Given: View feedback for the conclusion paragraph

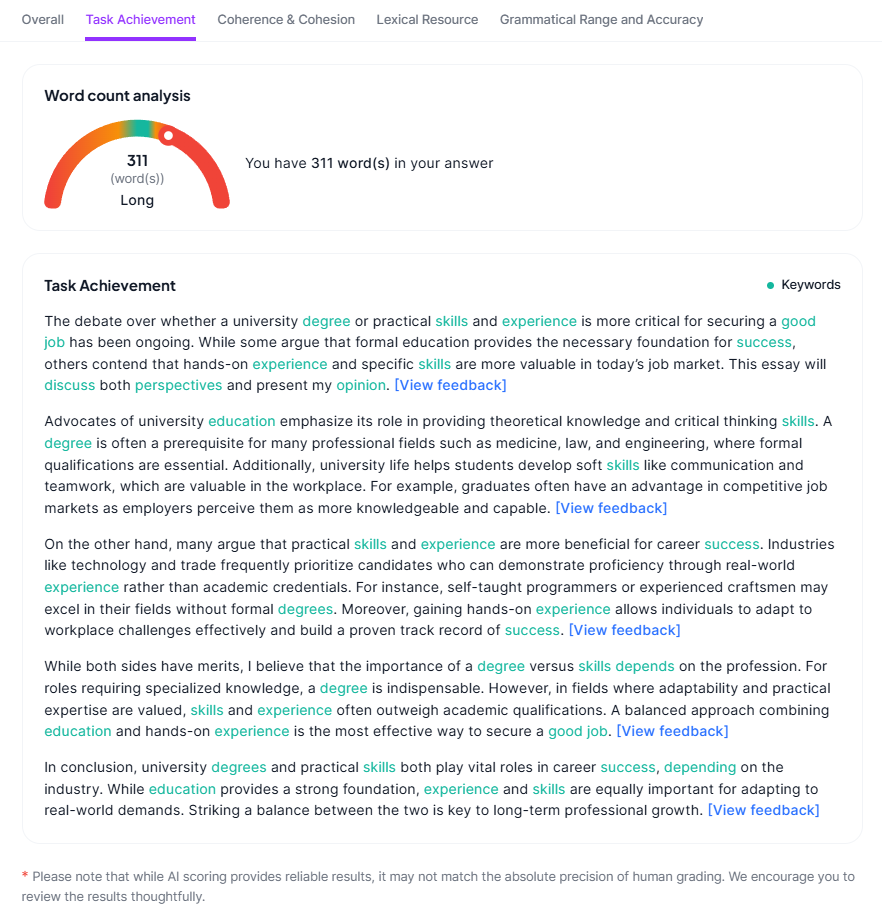Looking at the screenshot, I should (x=763, y=810).
